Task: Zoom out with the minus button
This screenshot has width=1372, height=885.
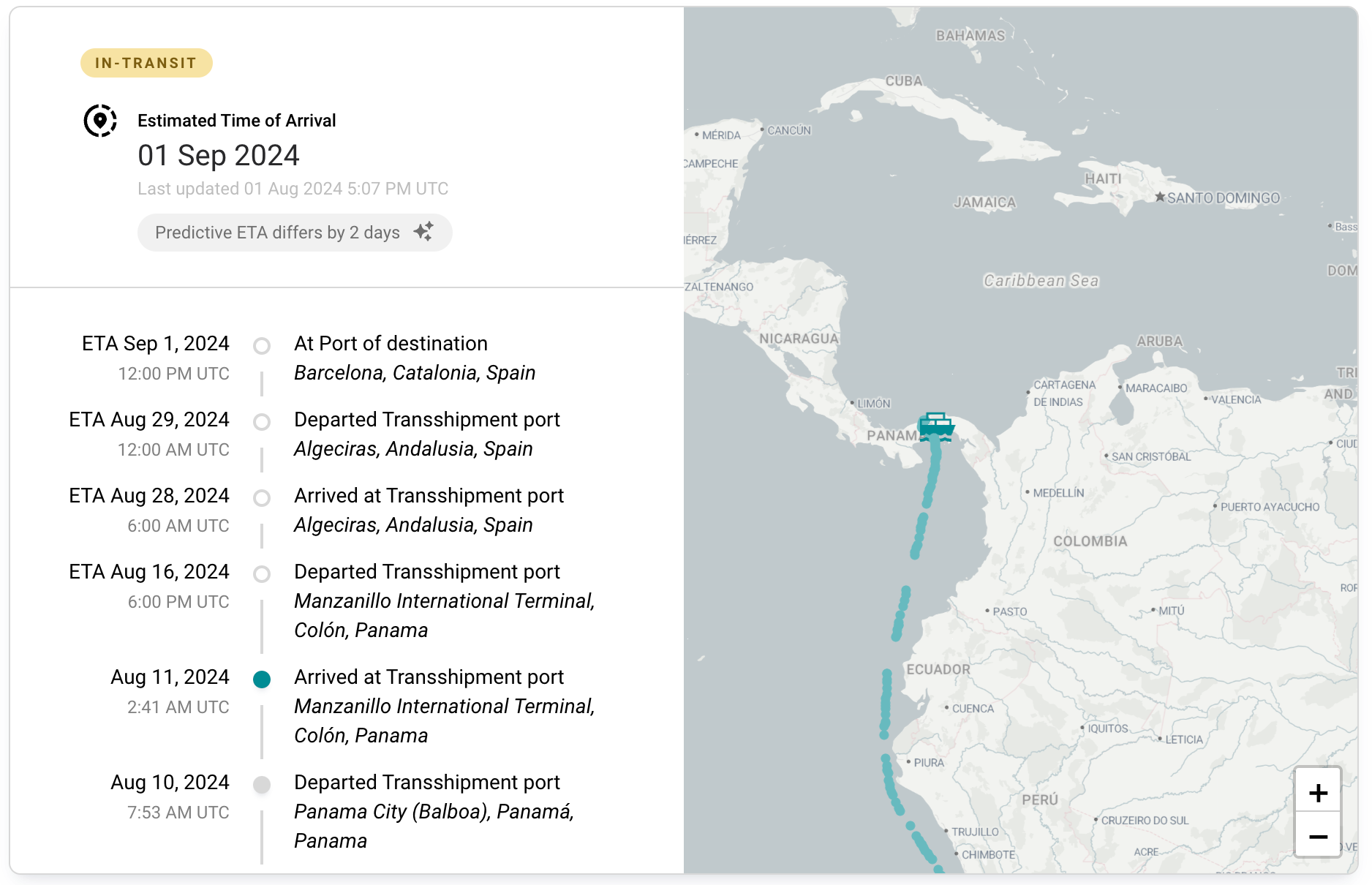Action: coord(1318,836)
